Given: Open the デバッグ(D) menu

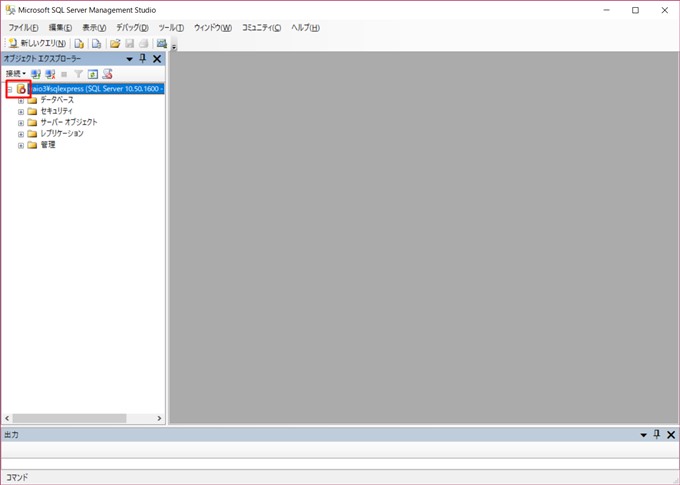Looking at the screenshot, I should click(x=132, y=28).
